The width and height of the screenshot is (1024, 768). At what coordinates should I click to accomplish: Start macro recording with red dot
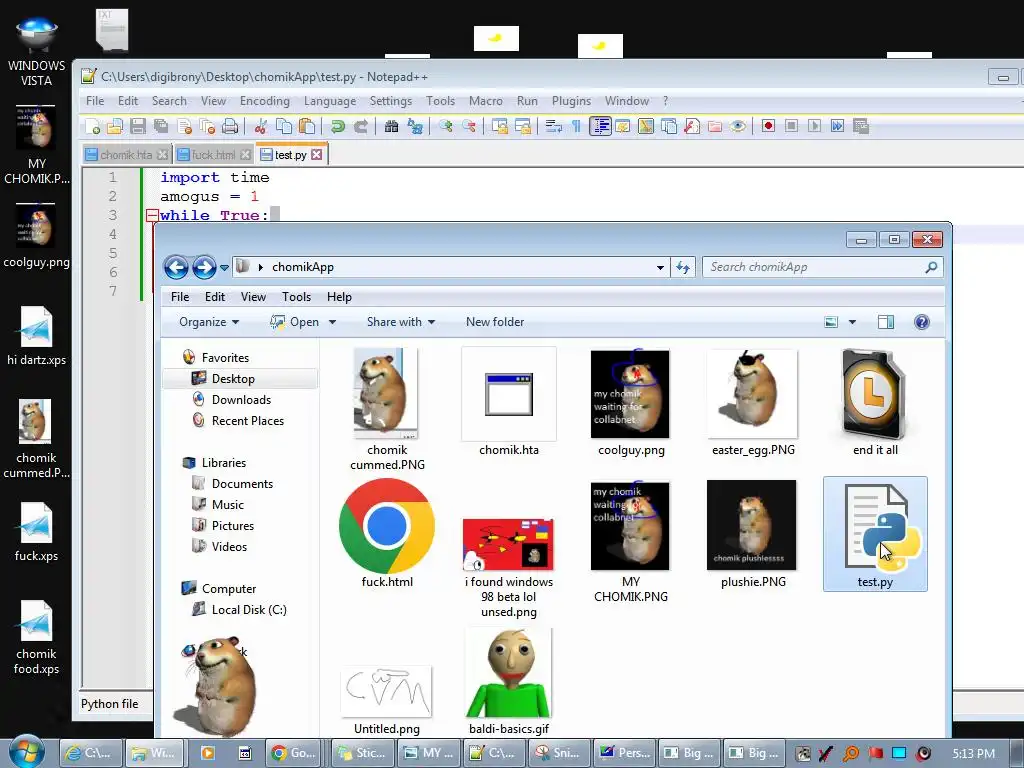(768, 126)
